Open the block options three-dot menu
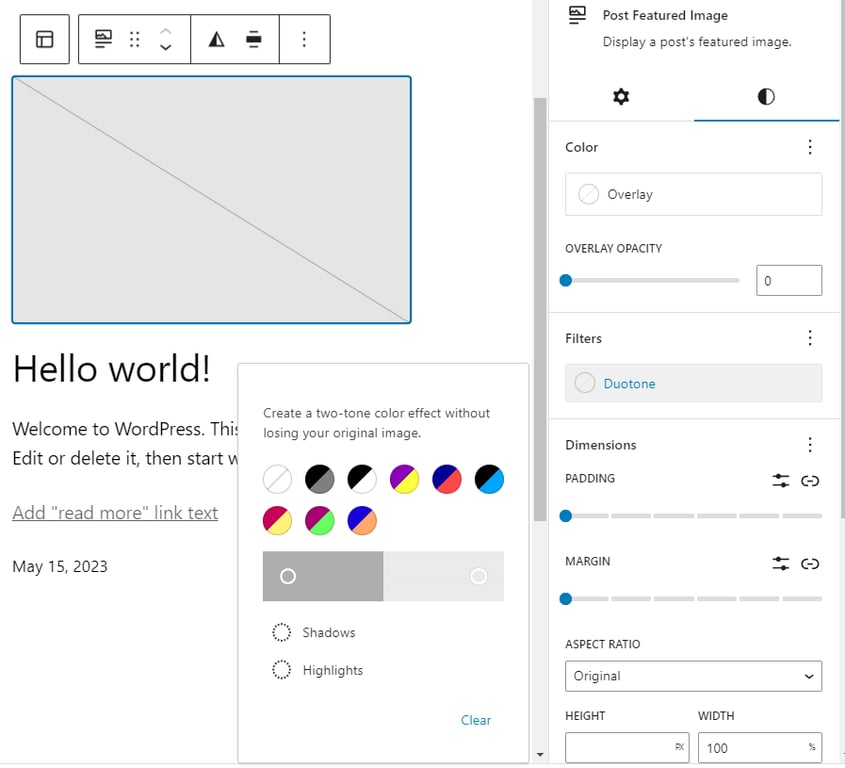This screenshot has height=768, width=845. (x=302, y=40)
